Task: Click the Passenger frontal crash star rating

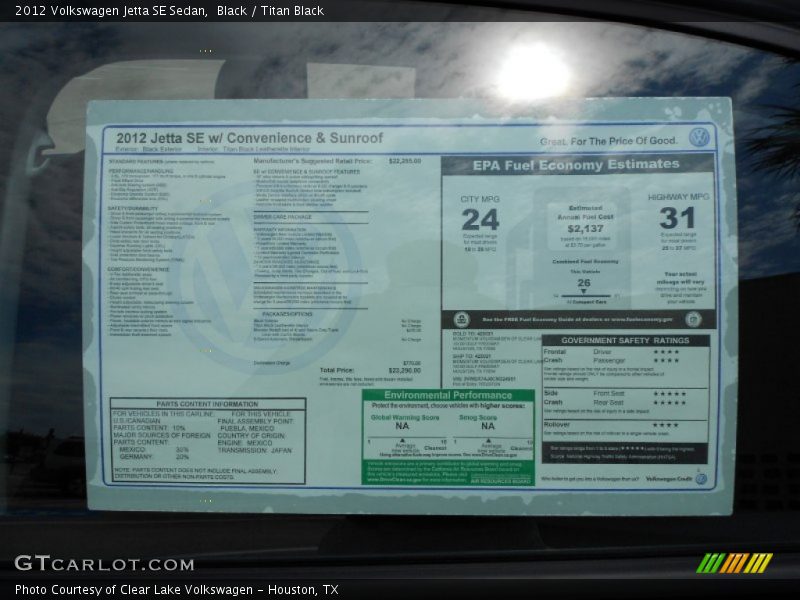Action: tap(666, 360)
